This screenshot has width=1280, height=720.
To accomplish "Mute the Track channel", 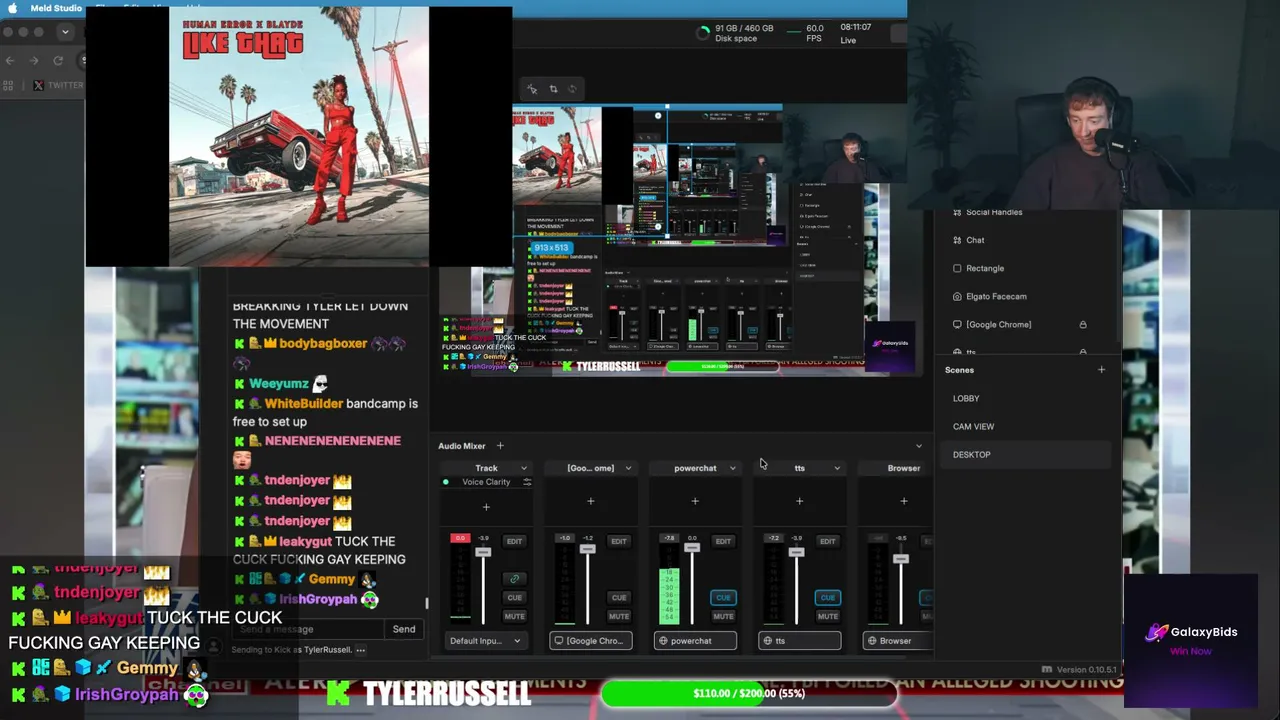I will point(514,616).
